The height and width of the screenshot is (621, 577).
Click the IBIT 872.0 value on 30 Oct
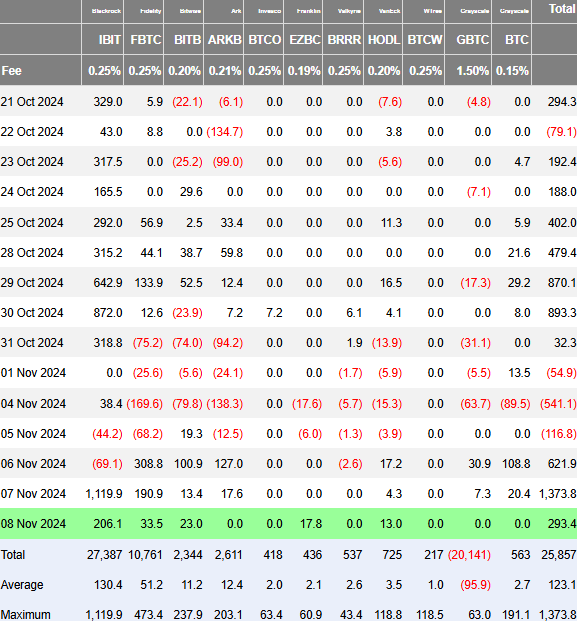coord(108,313)
